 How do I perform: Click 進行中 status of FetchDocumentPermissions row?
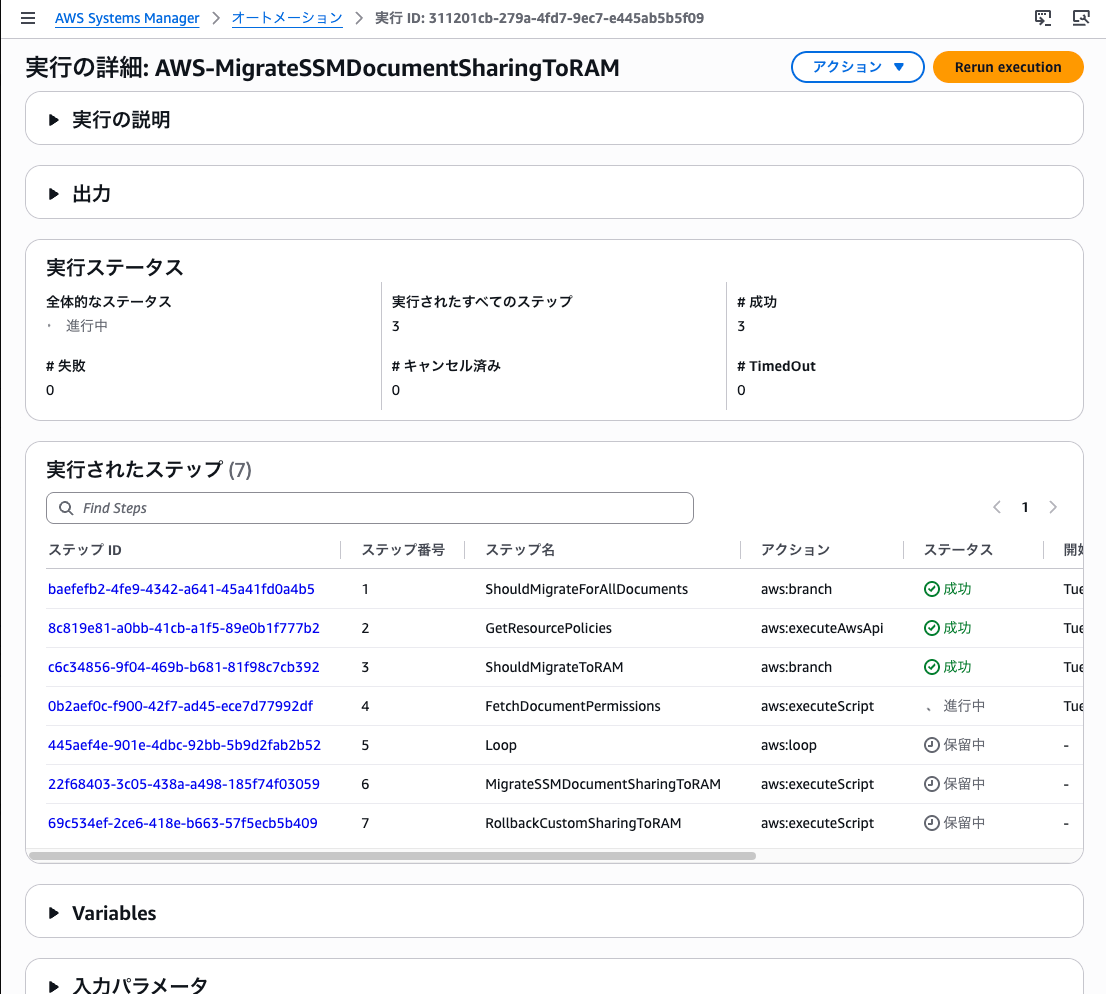964,706
